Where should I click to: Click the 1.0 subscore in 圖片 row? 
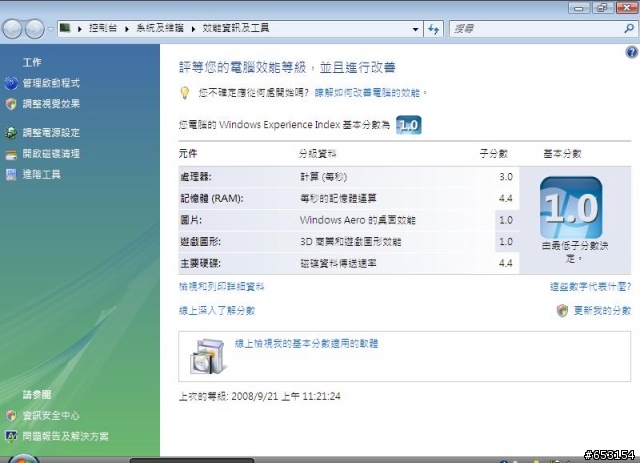coord(506,220)
